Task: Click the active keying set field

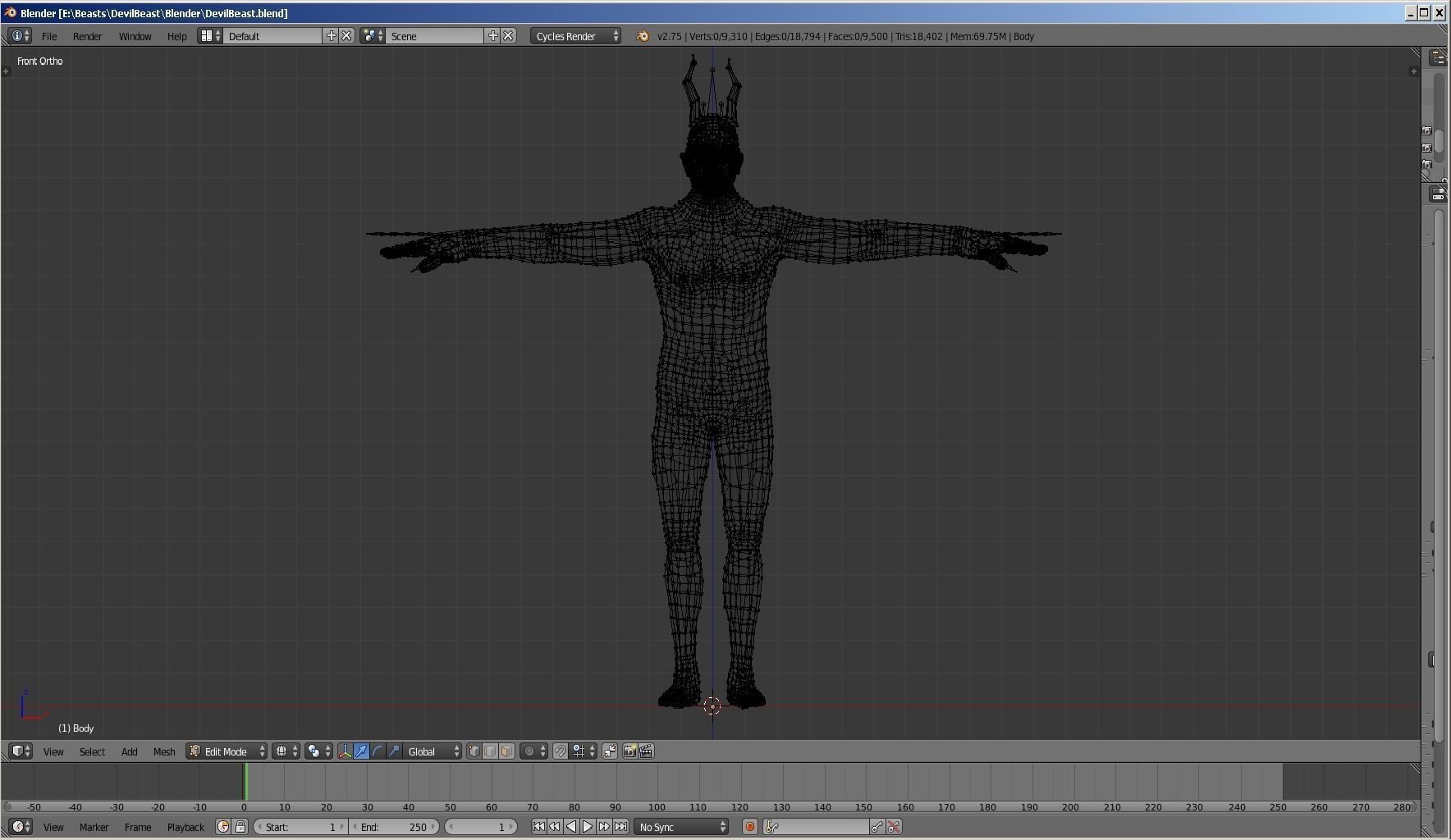Action: pos(816,827)
